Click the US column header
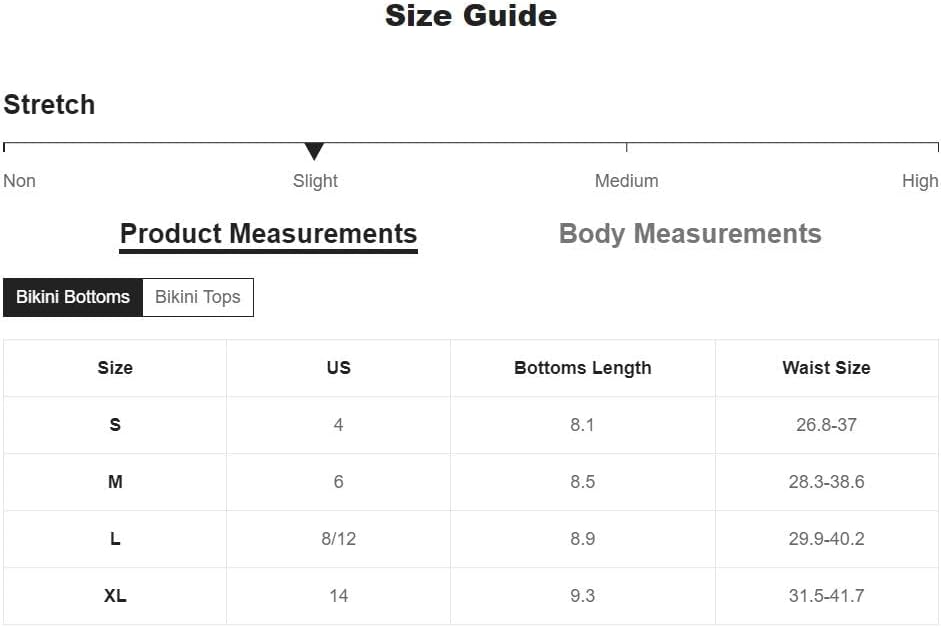The image size is (941, 628). pyautogui.click(x=338, y=367)
